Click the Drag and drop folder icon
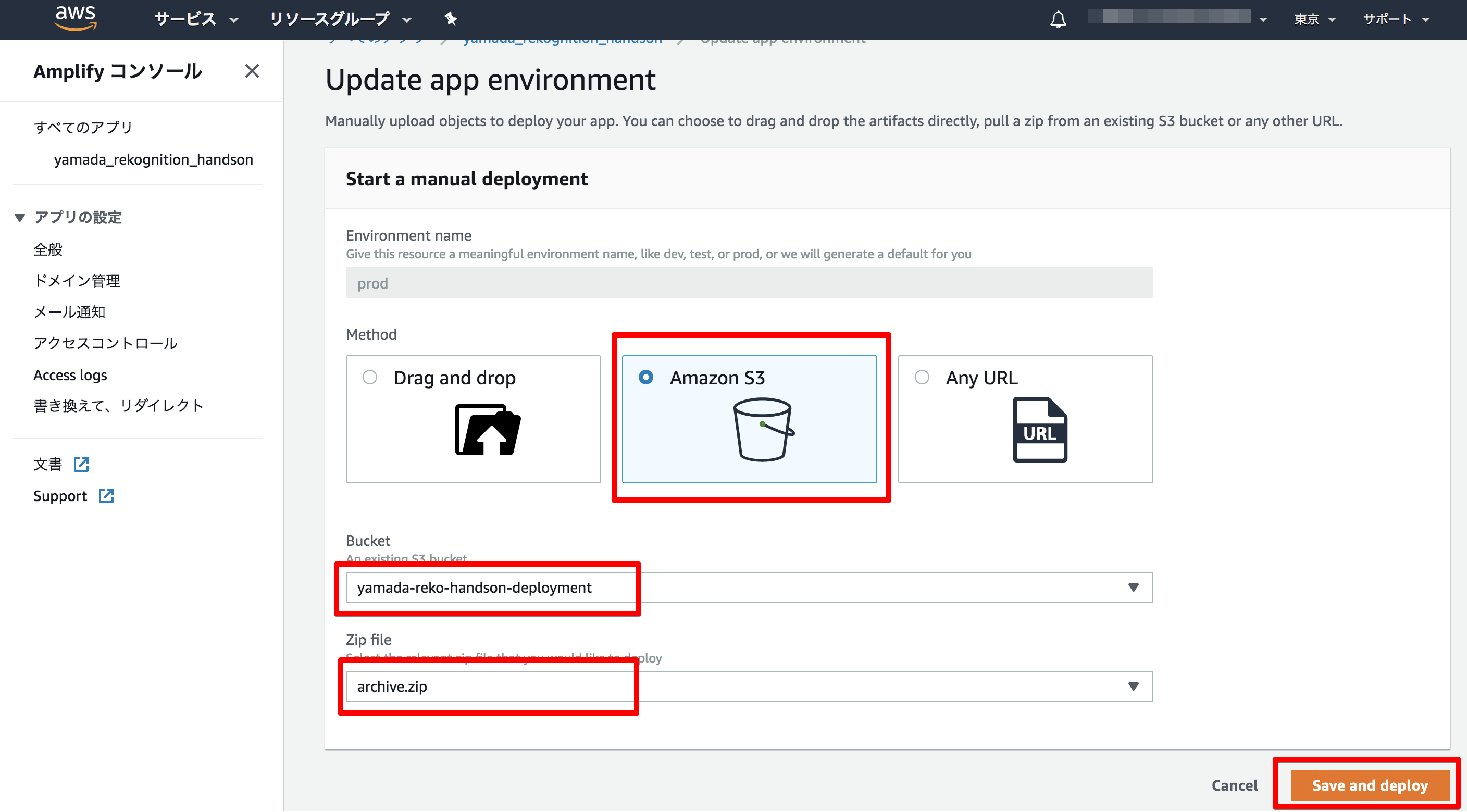The height and width of the screenshot is (812, 1467). point(488,430)
